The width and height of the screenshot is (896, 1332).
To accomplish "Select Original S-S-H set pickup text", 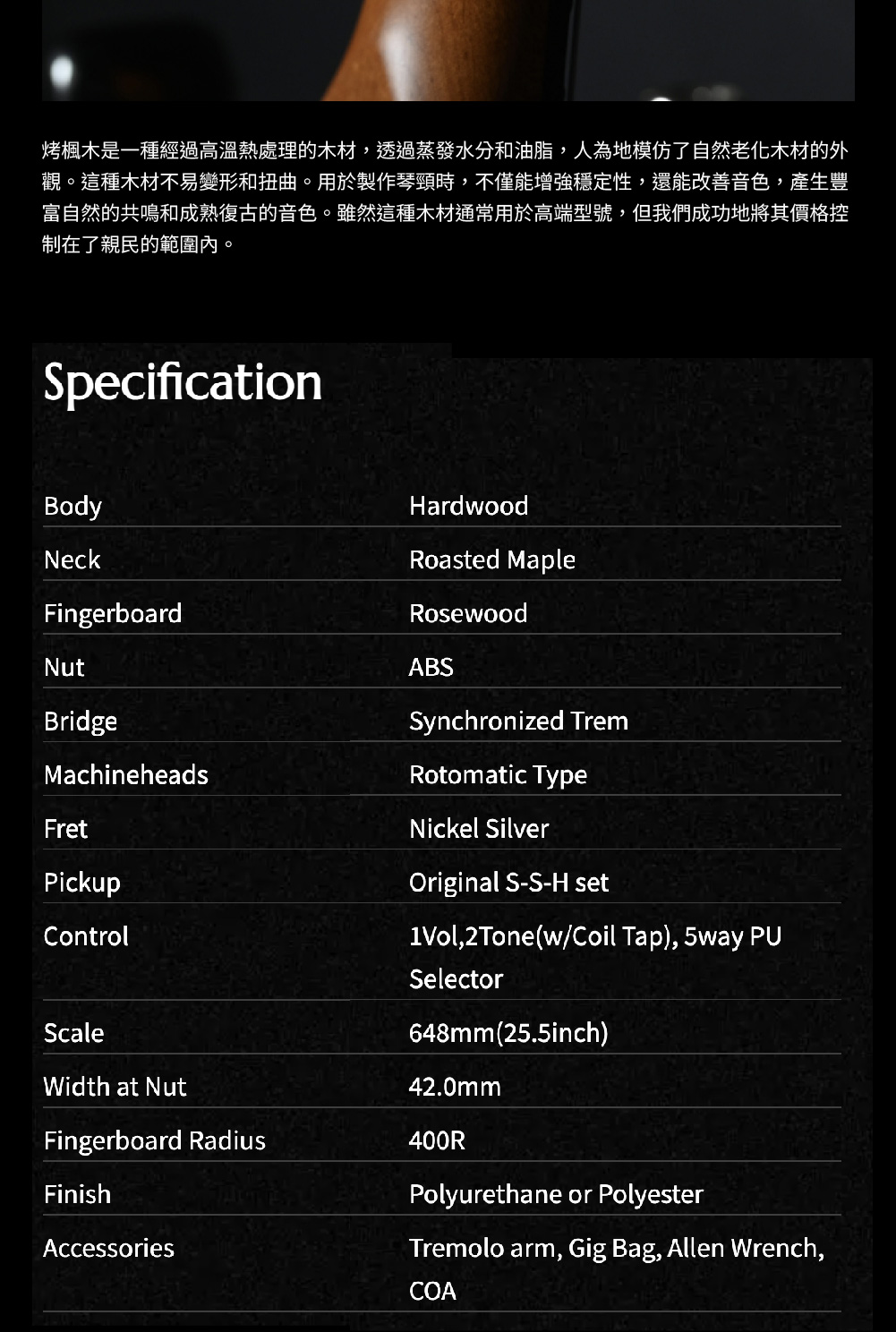I will pyautogui.click(x=508, y=882).
